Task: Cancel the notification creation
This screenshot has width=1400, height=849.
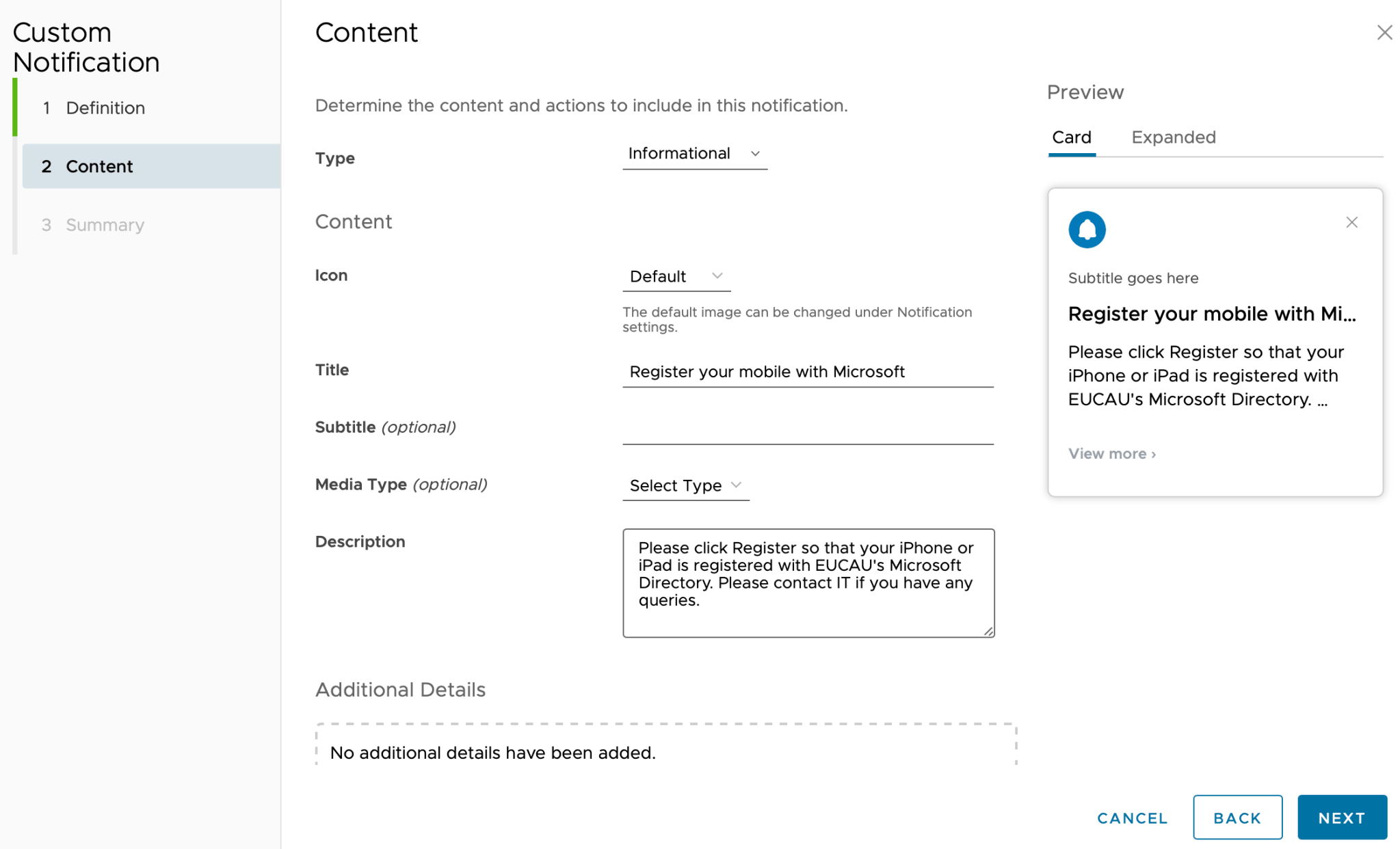Action: [1132, 817]
